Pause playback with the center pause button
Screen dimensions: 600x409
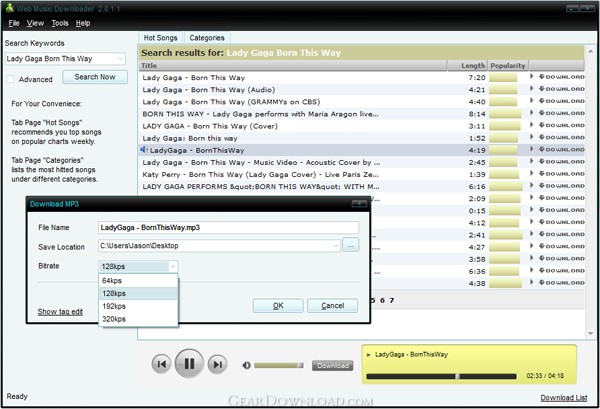pos(189,363)
